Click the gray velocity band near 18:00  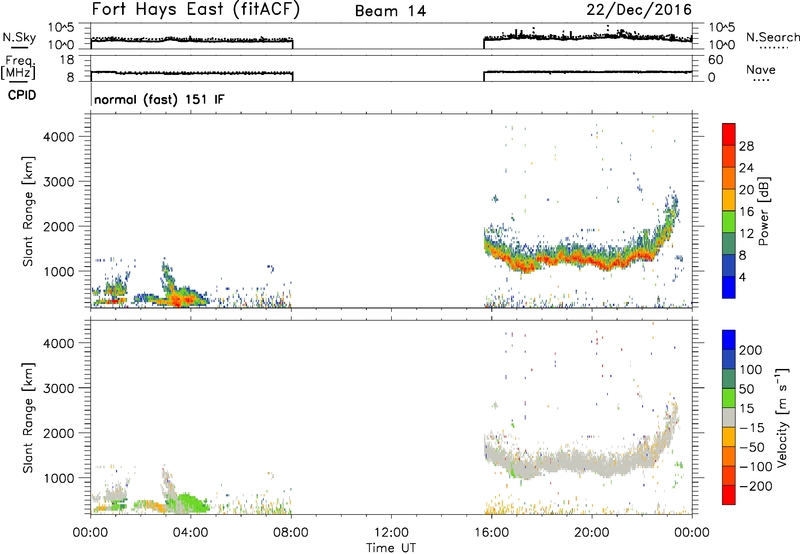click(x=542, y=463)
